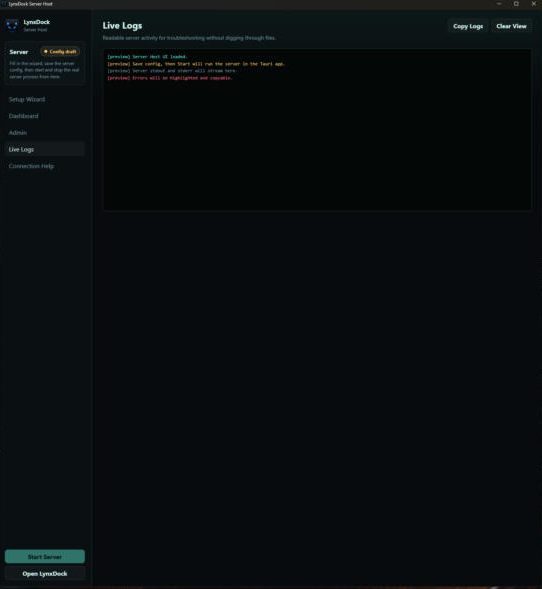Click the Server card title text
The width and height of the screenshot is (542, 589).
pyautogui.click(x=19, y=52)
